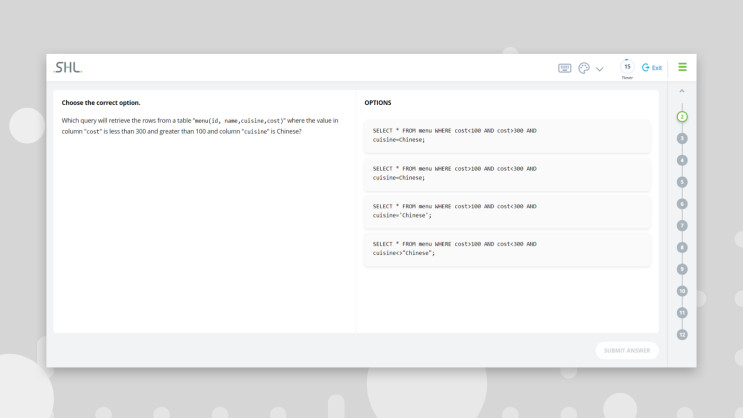Image resolution: width=743 pixels, height=418 pixels.
Task: Select option with cuisine<>"Chinese"
Action: (x=507, y=249)
